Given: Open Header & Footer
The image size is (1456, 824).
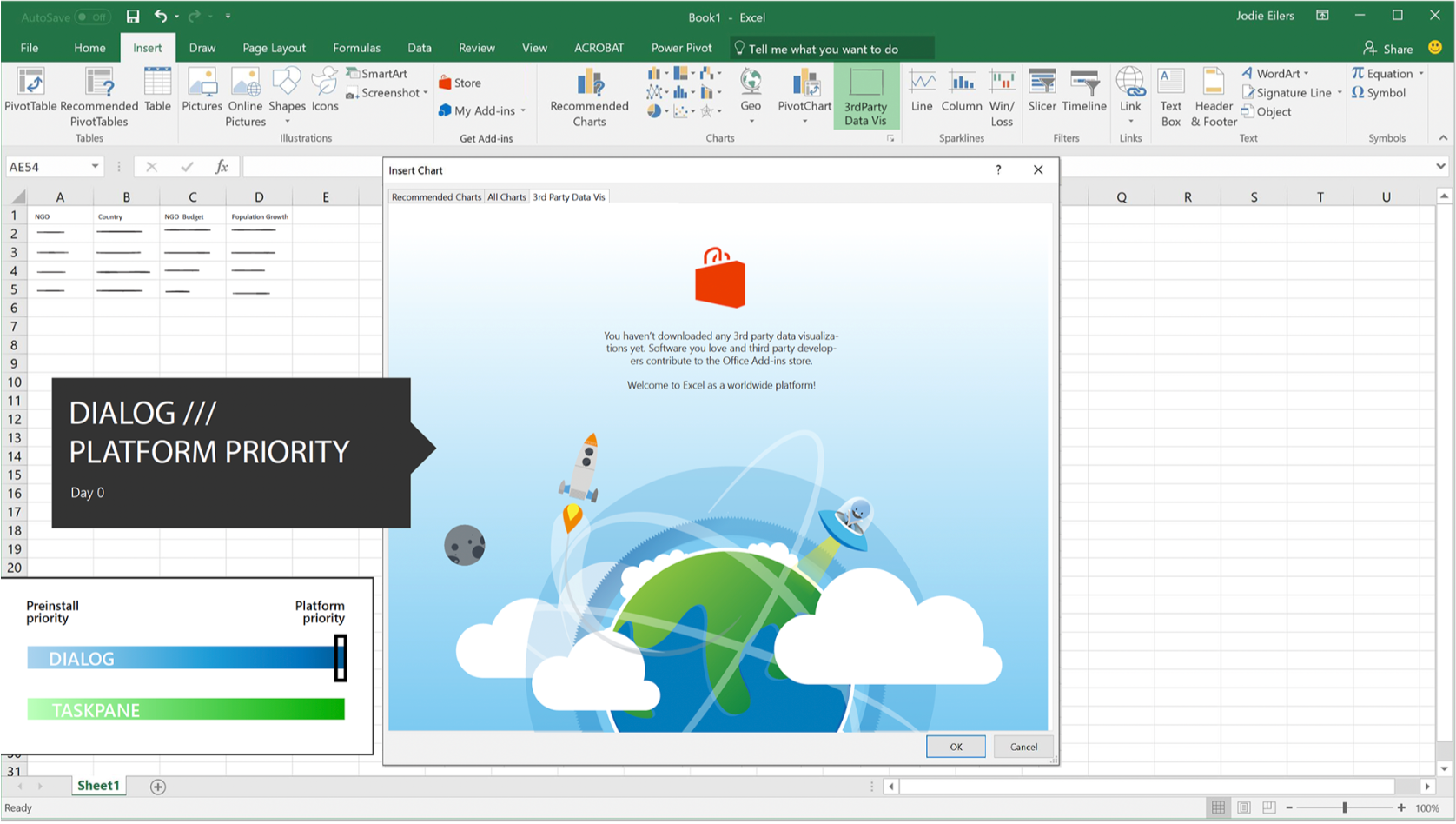Looking at the screenshot, I should (1214, 97).
